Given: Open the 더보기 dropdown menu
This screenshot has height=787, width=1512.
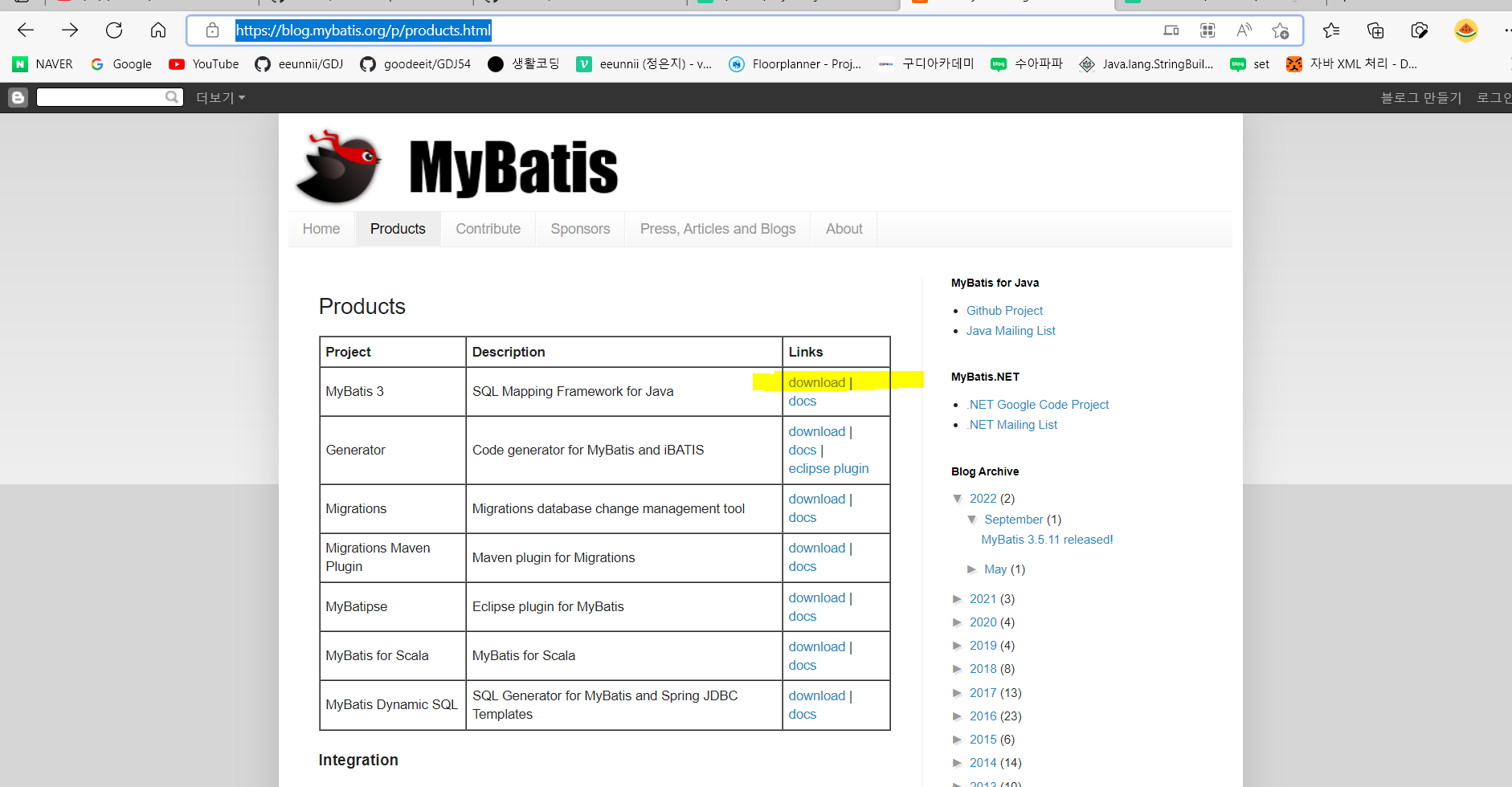Looking at the screenshot, I should (x=219, y=96).
